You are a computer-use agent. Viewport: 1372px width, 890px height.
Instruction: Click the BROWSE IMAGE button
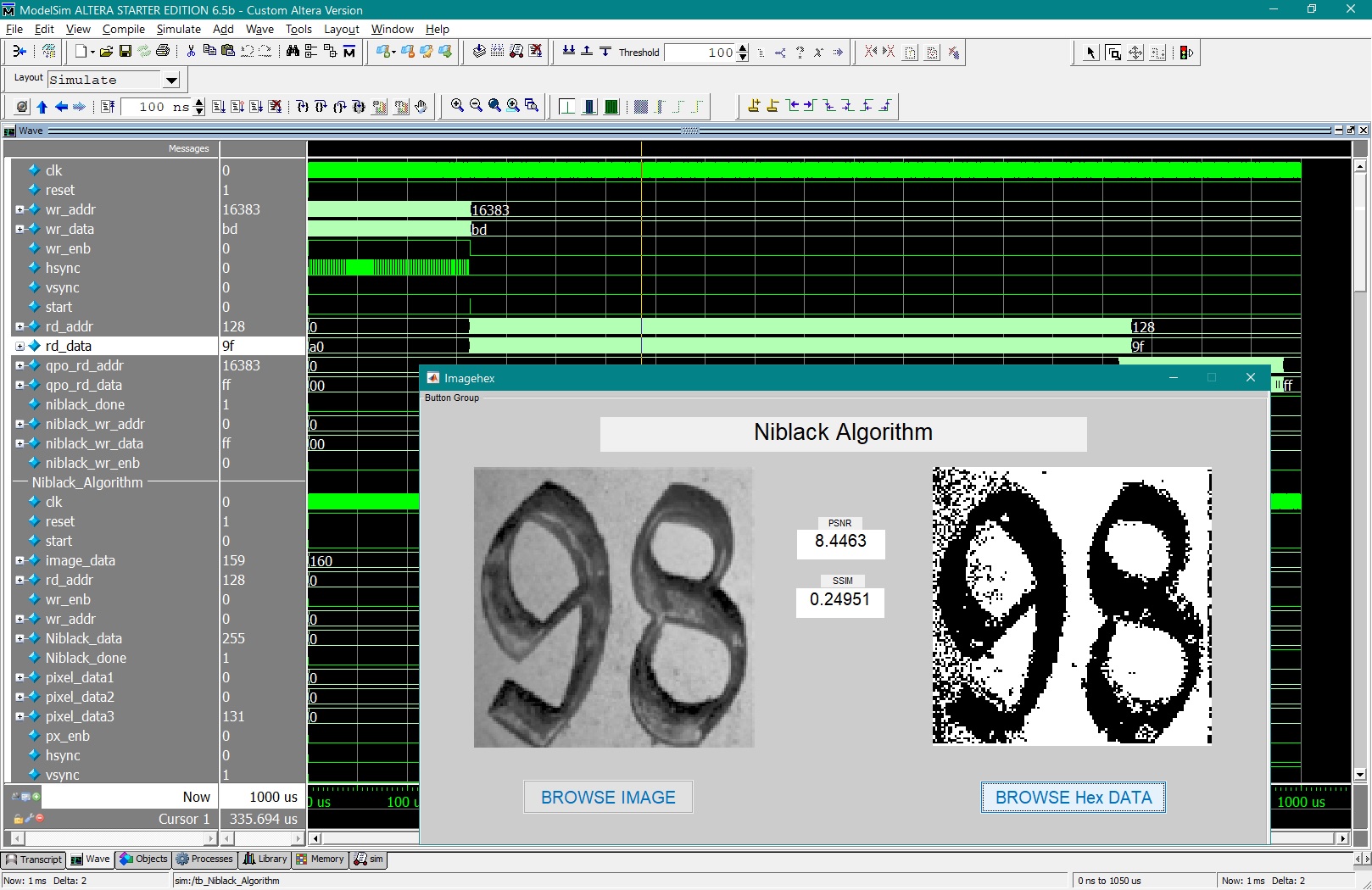(x=608, y=798)
